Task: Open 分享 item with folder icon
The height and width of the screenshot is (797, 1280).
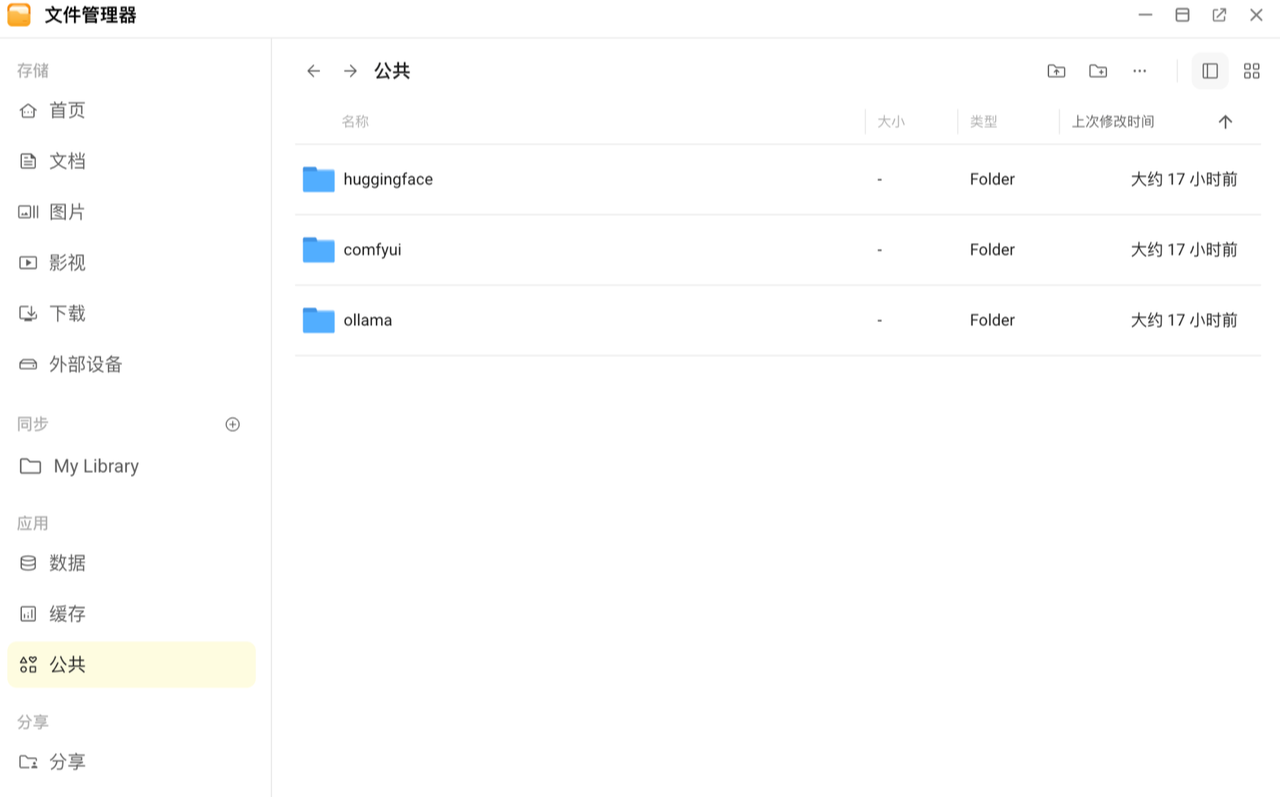Action: pyautogui.click(x=131, y=762)
